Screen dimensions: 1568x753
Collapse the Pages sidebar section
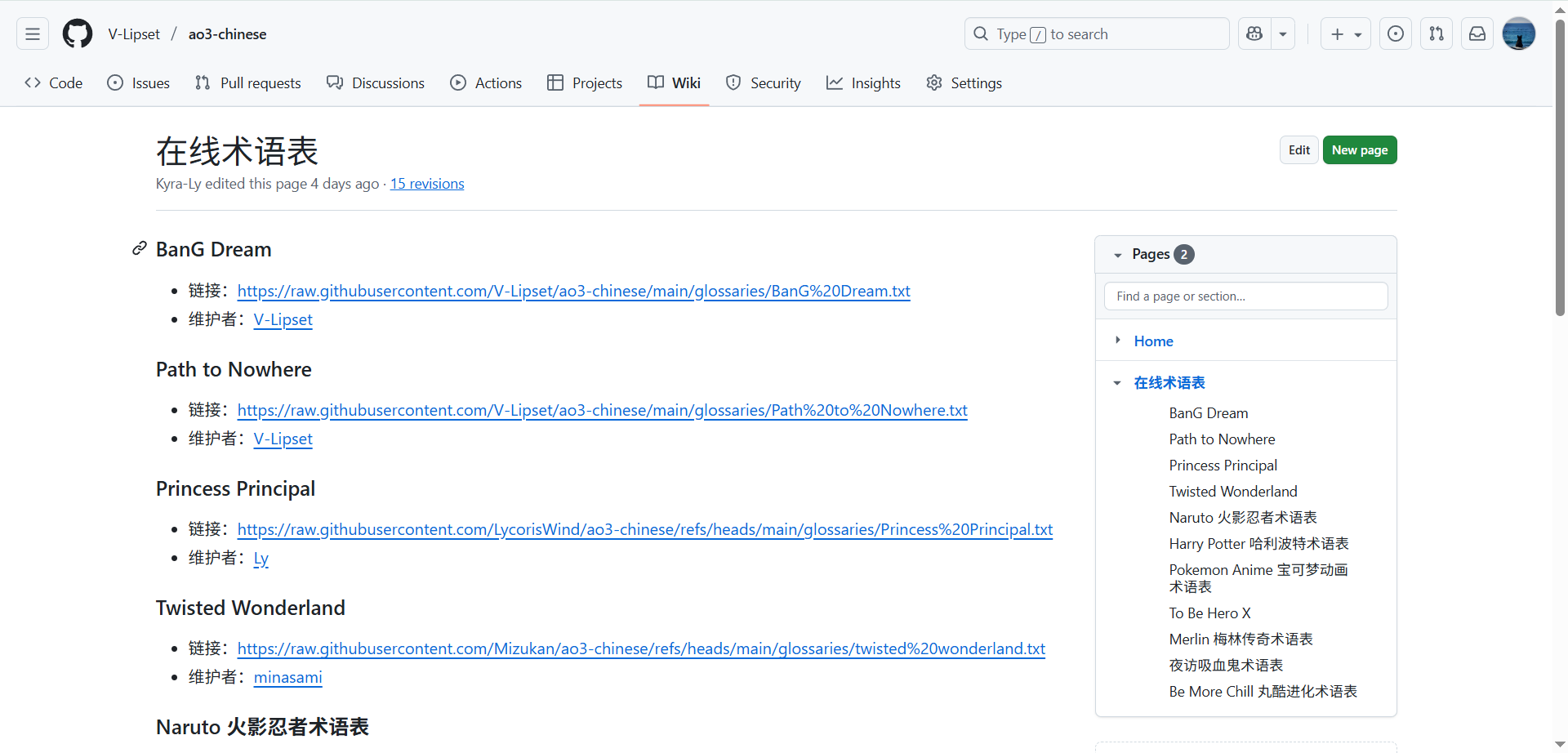click(1118, 255)
